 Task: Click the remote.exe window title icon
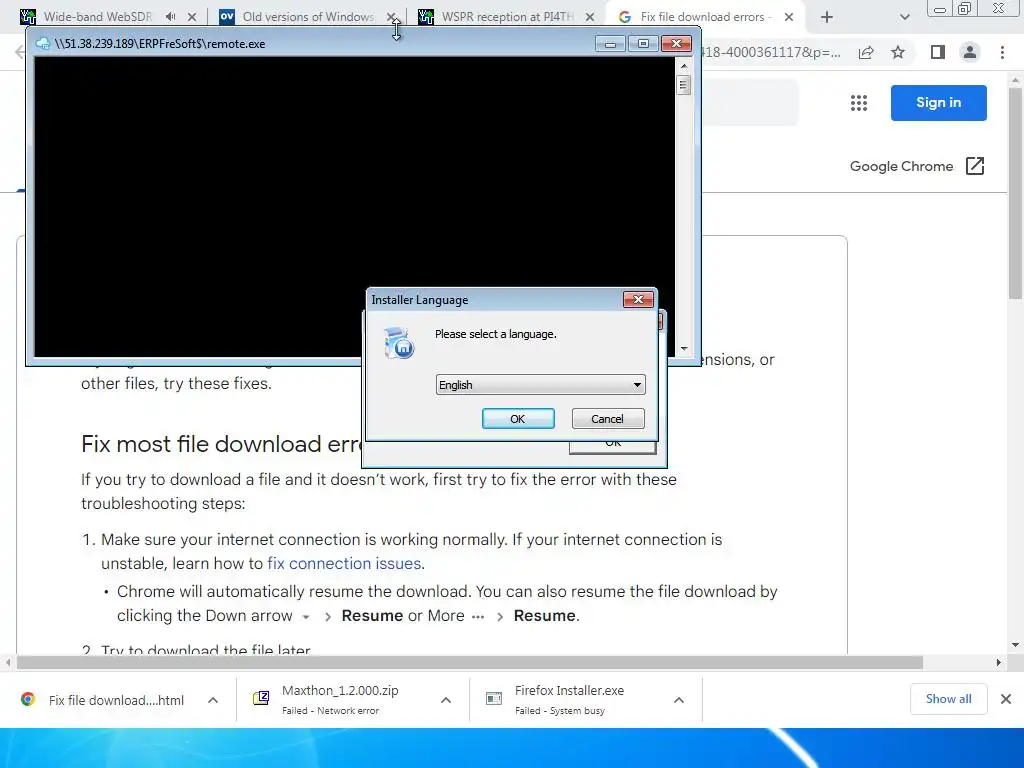pos(43,44)
